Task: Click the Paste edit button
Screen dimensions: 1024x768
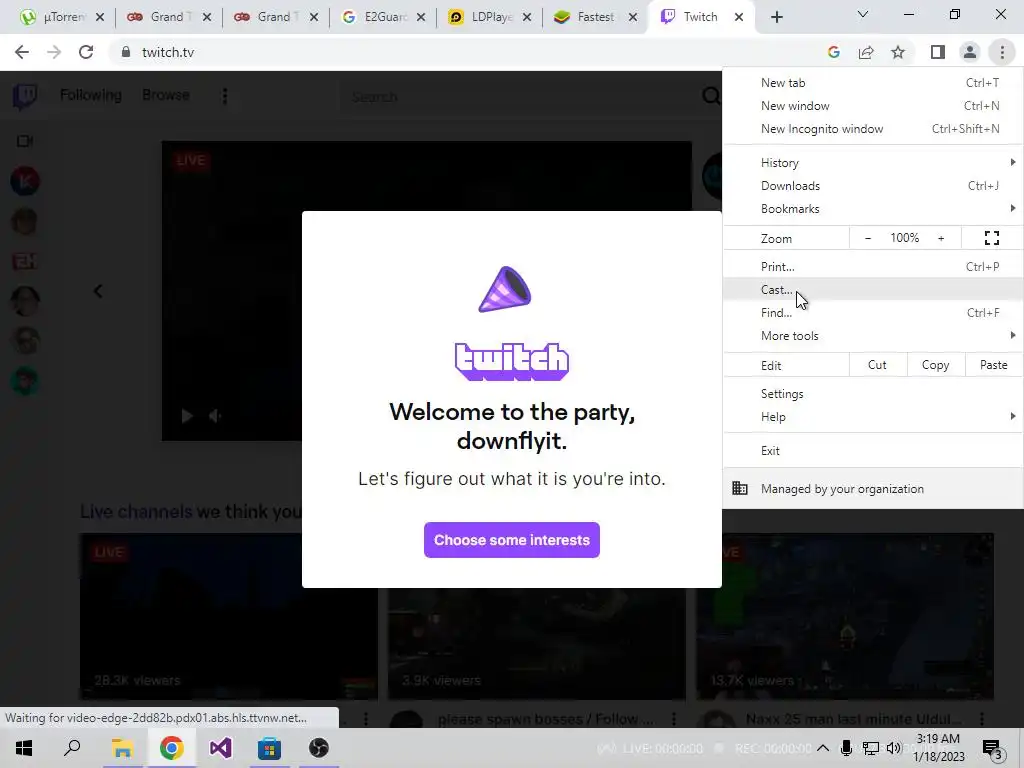Action: click(x=993, y=365)
